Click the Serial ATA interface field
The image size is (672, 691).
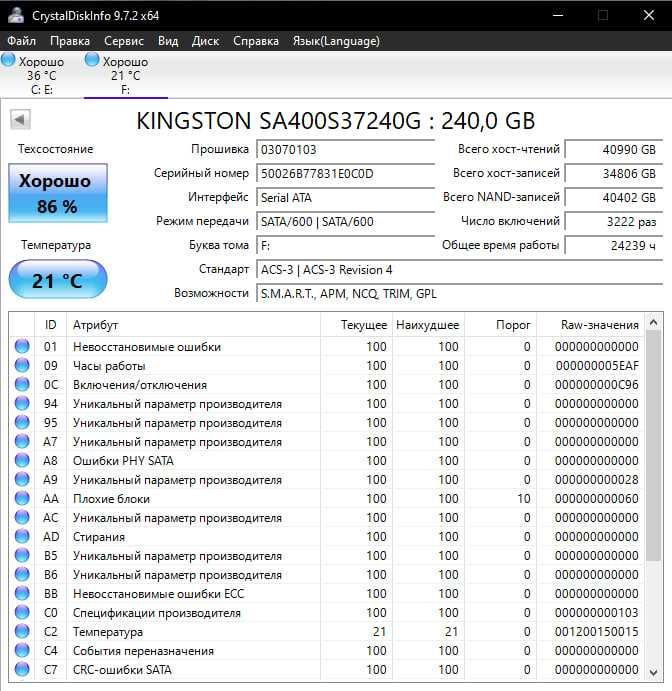[345, 197]
